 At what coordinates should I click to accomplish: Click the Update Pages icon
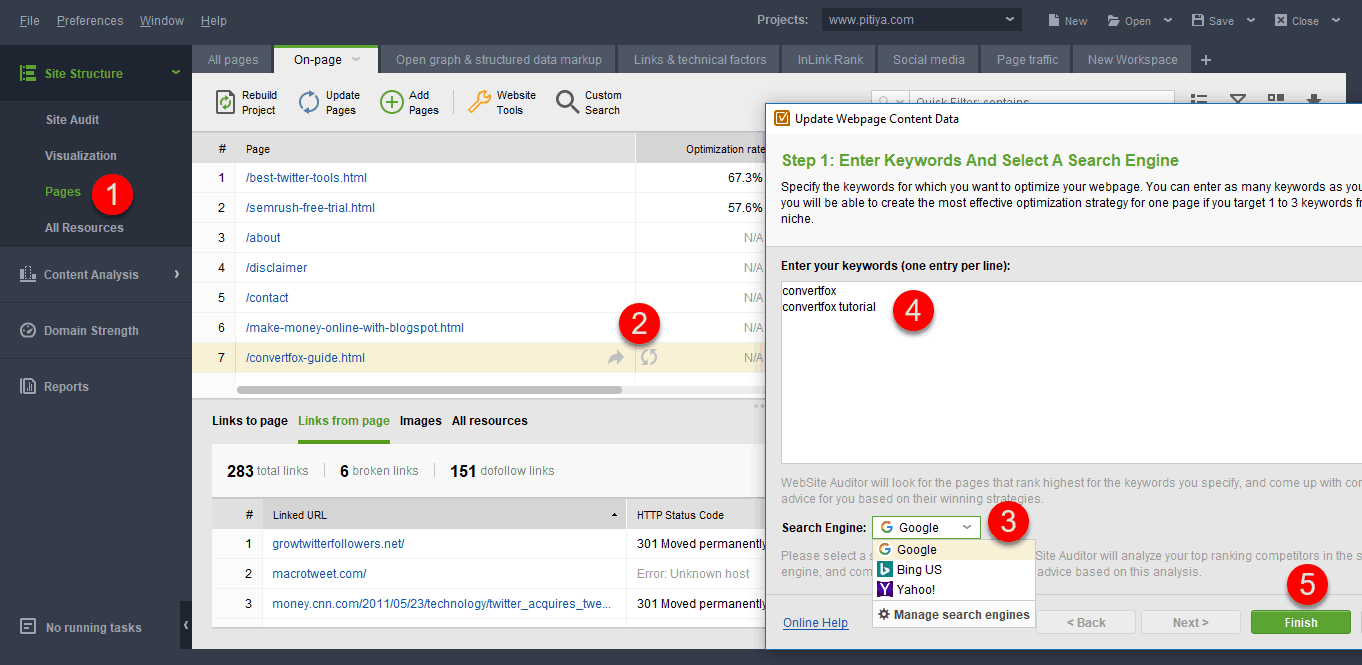[x=310, y=102]
